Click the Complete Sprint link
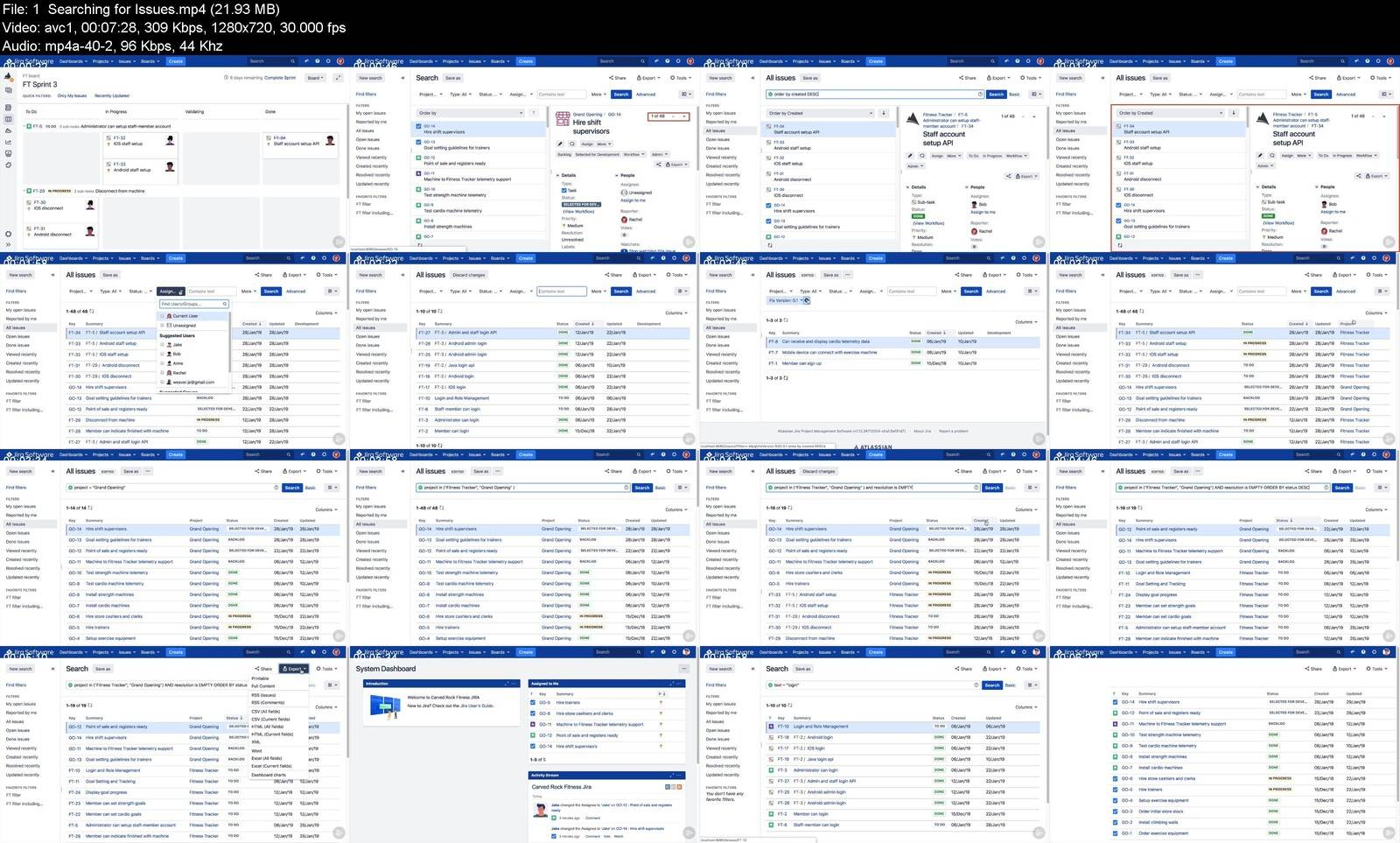 coord(280,78)
